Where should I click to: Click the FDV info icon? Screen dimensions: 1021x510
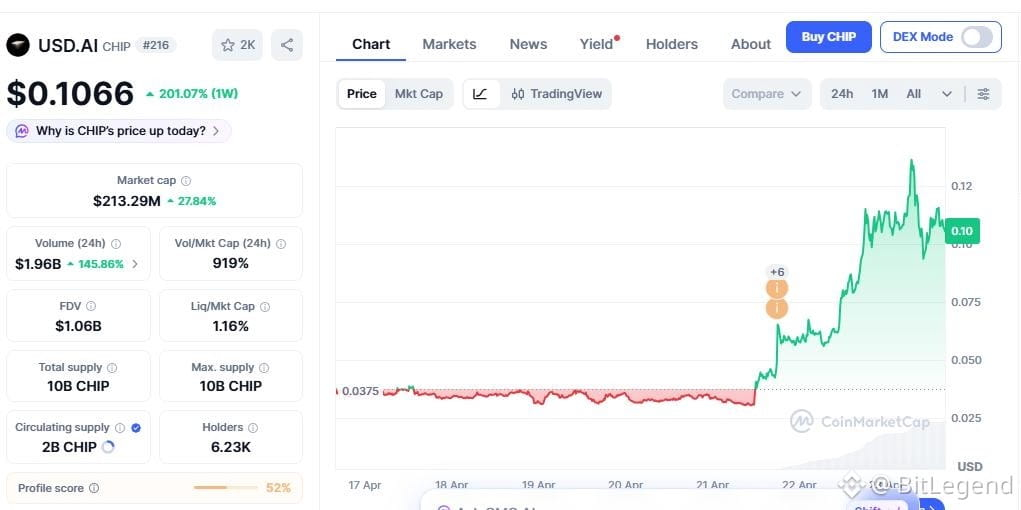tap(91, 305)
